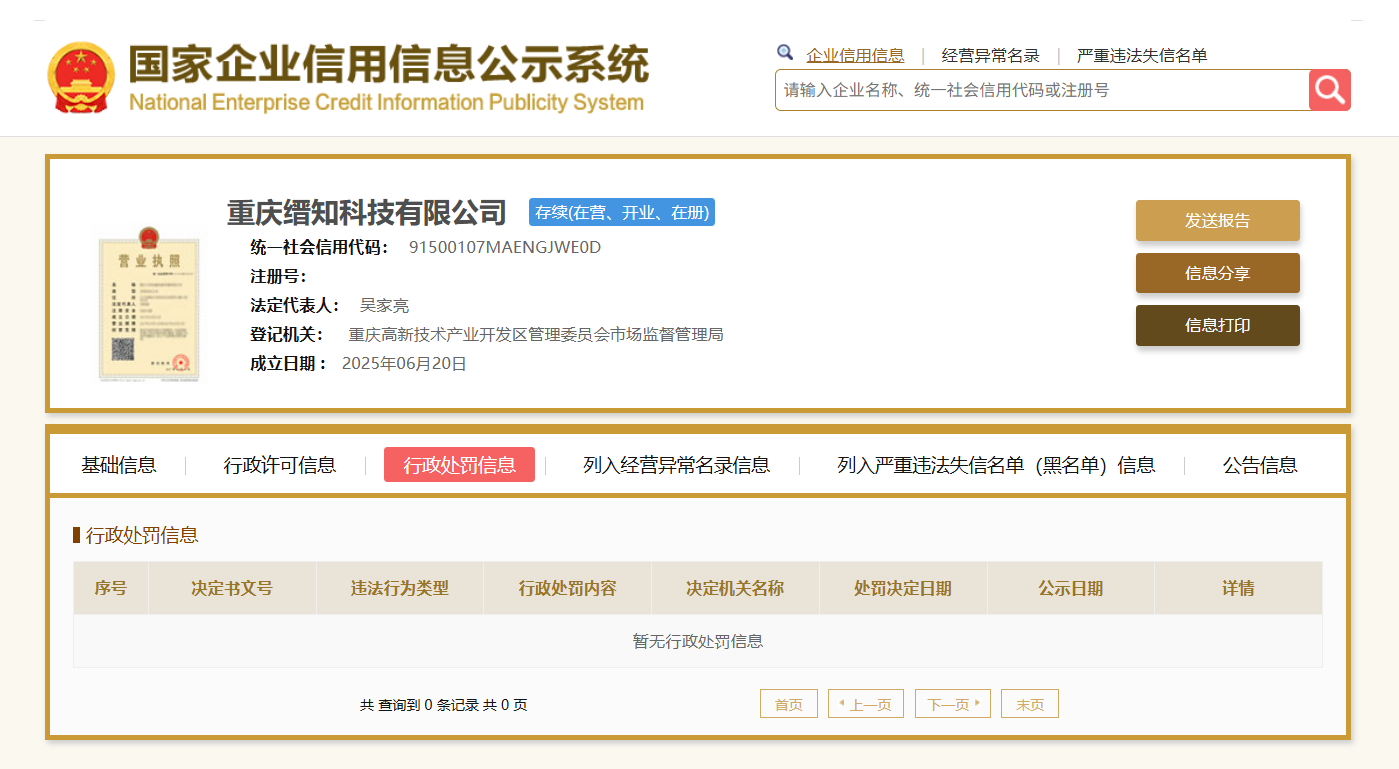Click the 决定书文号 column header
This screenshot has height=769, width=1399.
pyautogui.click(x=232, y=588)
